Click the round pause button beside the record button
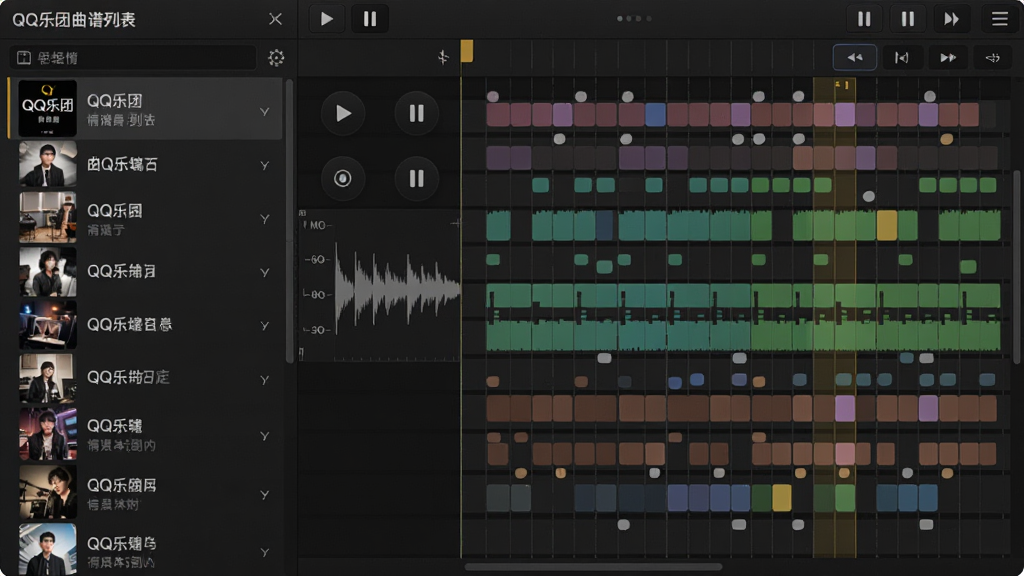This screenshot has height=576, width=1024. [416, 178]
